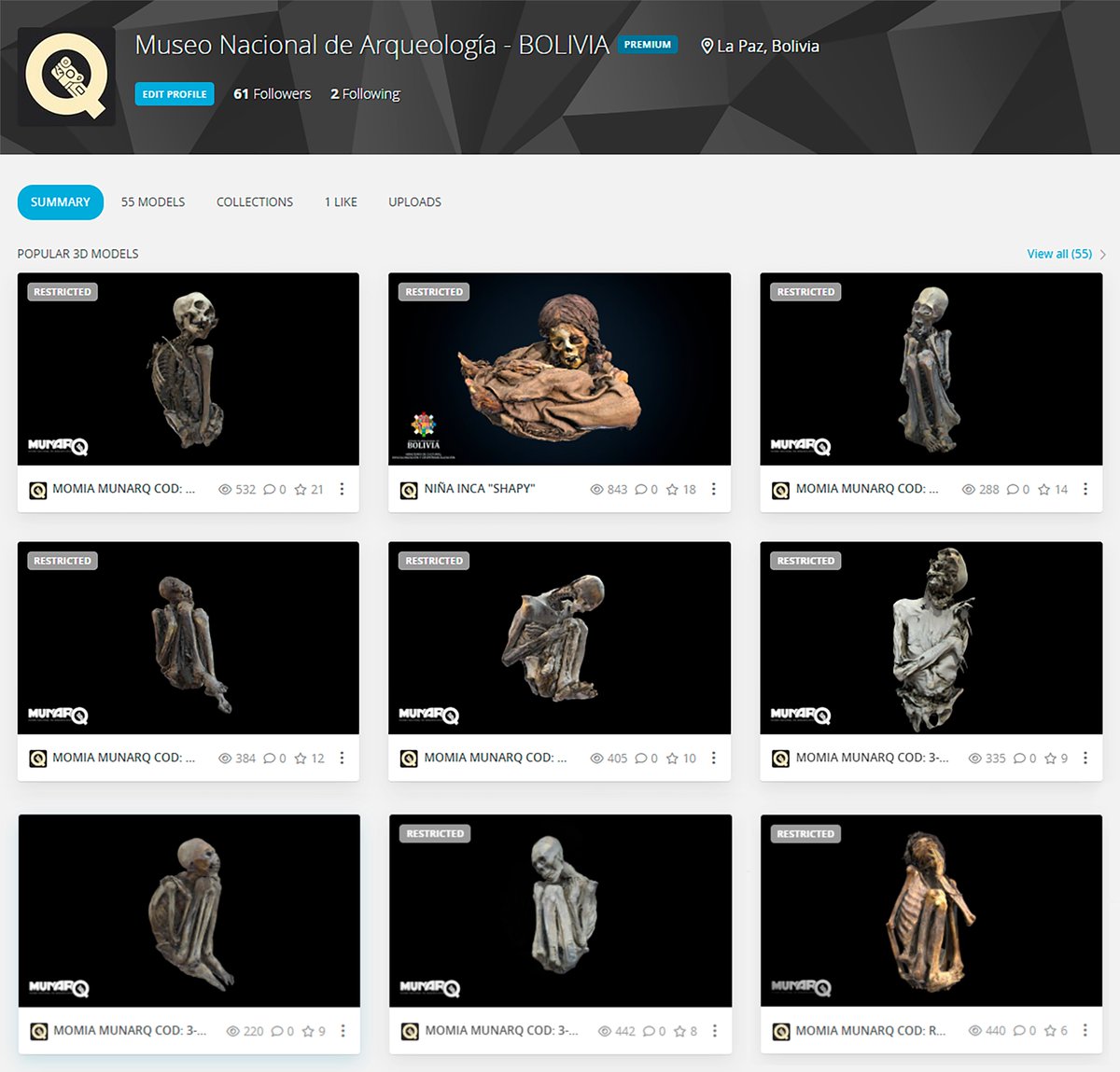This screenshot has width=1120, height=1072.
Task: Open the 2 Following list
Action: tap(365, 94)
